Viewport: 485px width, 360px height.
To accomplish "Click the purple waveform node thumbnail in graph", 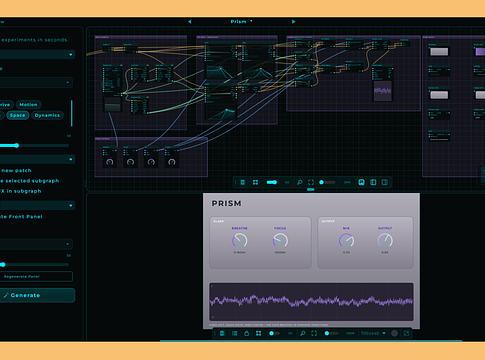I will click(x=382, y=91).
